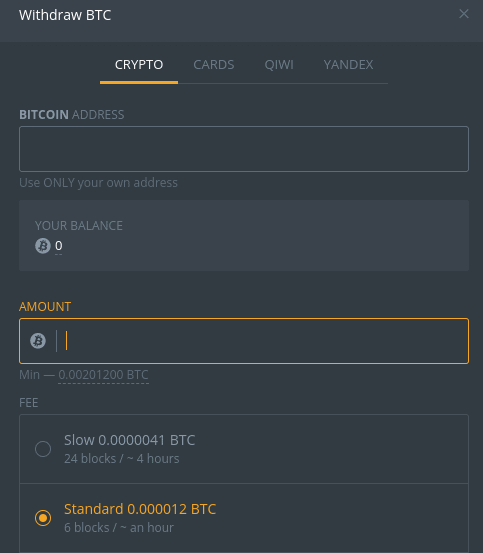Viewport: 483px width, 553px height.
Task: Click the AMOUNT field label
Action: [x=45, y=306]
